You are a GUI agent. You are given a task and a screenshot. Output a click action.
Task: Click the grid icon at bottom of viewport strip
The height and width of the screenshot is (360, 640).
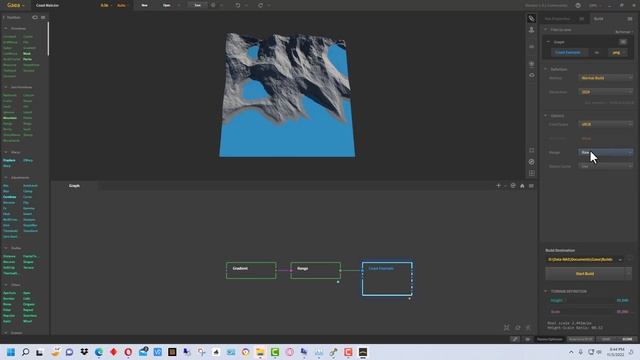point(531,173)
